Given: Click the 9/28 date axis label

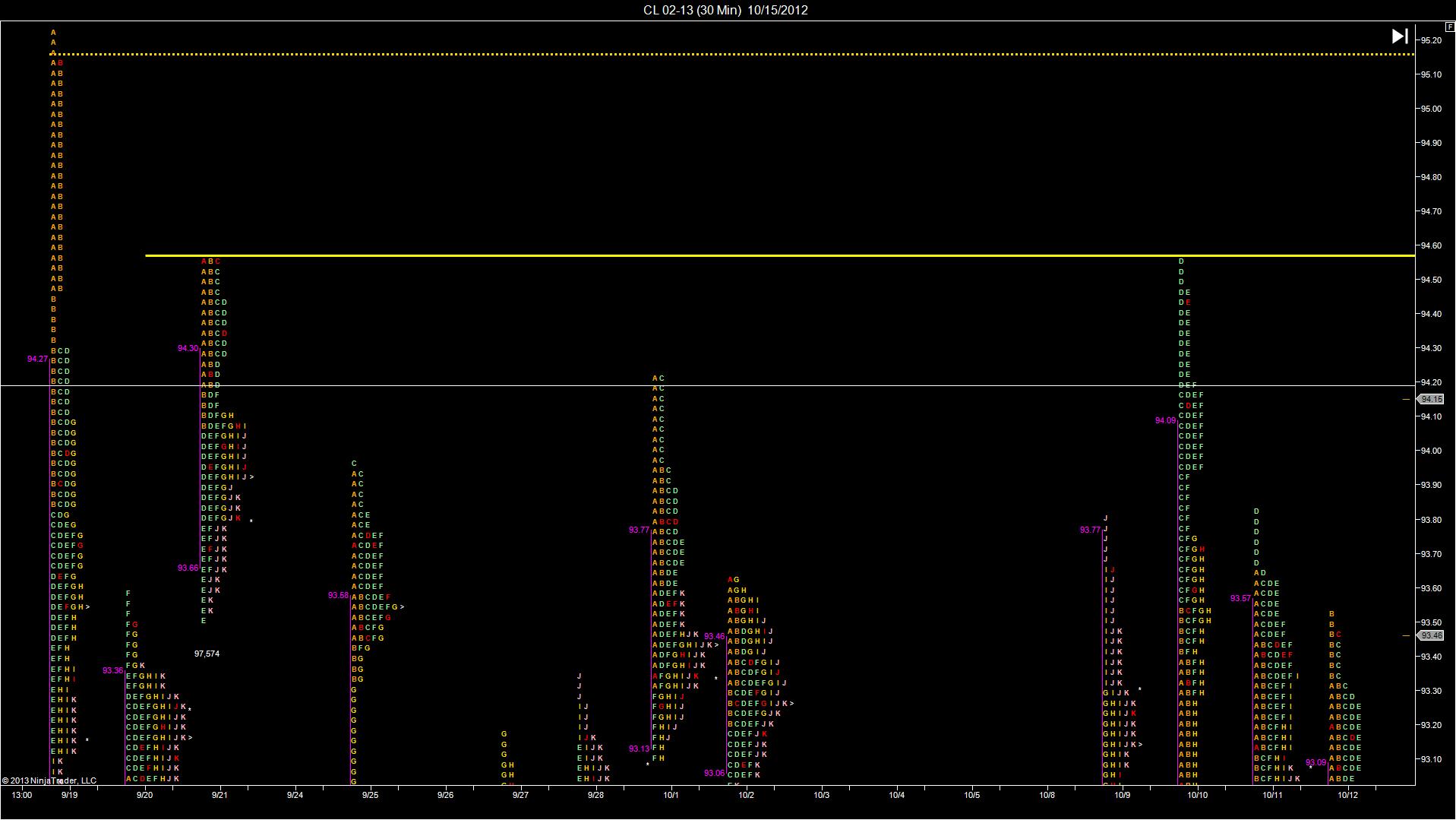Looking at the screenshot, I should pos(595,795).
